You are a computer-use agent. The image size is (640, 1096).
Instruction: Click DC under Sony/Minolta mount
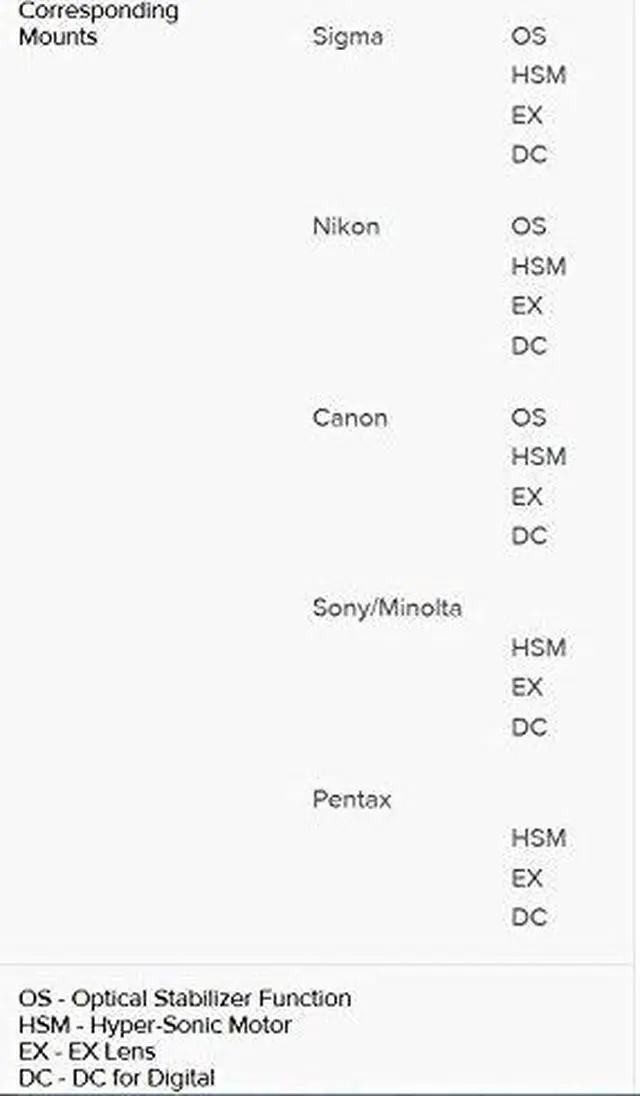pos(529,728)
